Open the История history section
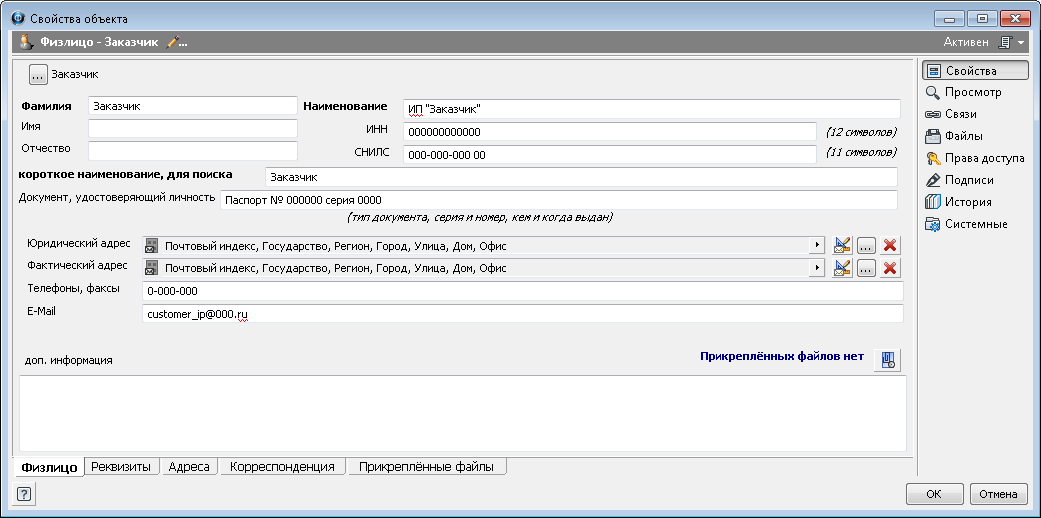1041x518 pixels. coord(958,202)
